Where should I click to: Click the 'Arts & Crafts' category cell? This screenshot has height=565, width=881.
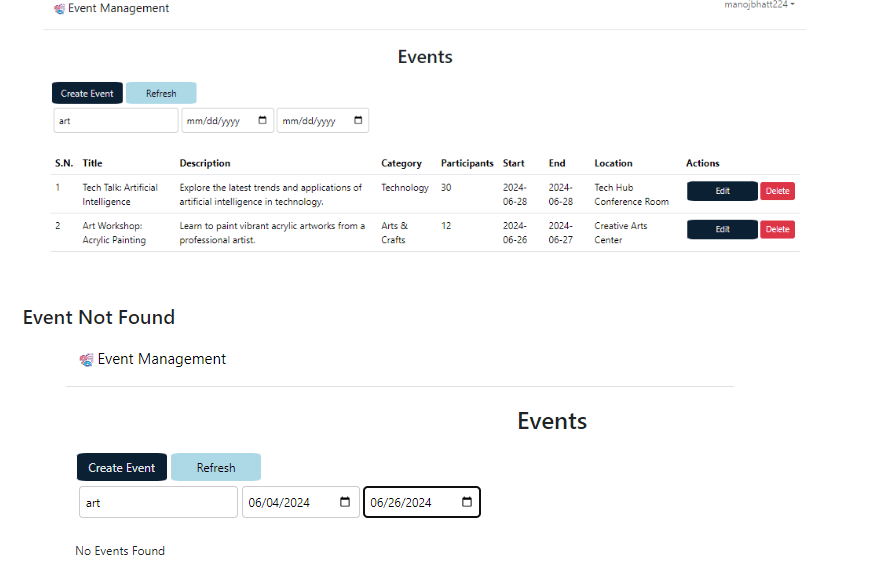click(x=394, y=233)
